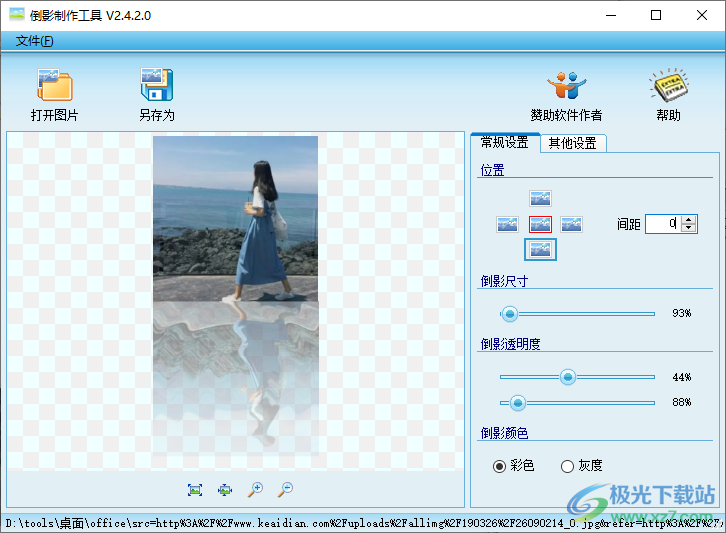
Task: Click the 倒影颜色 section label
Action: tap(504, 433)
